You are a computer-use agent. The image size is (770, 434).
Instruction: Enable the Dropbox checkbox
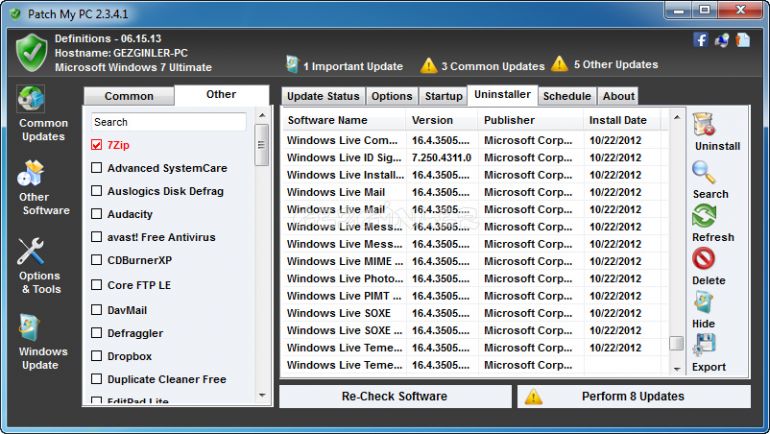click(x=97, y=356)
